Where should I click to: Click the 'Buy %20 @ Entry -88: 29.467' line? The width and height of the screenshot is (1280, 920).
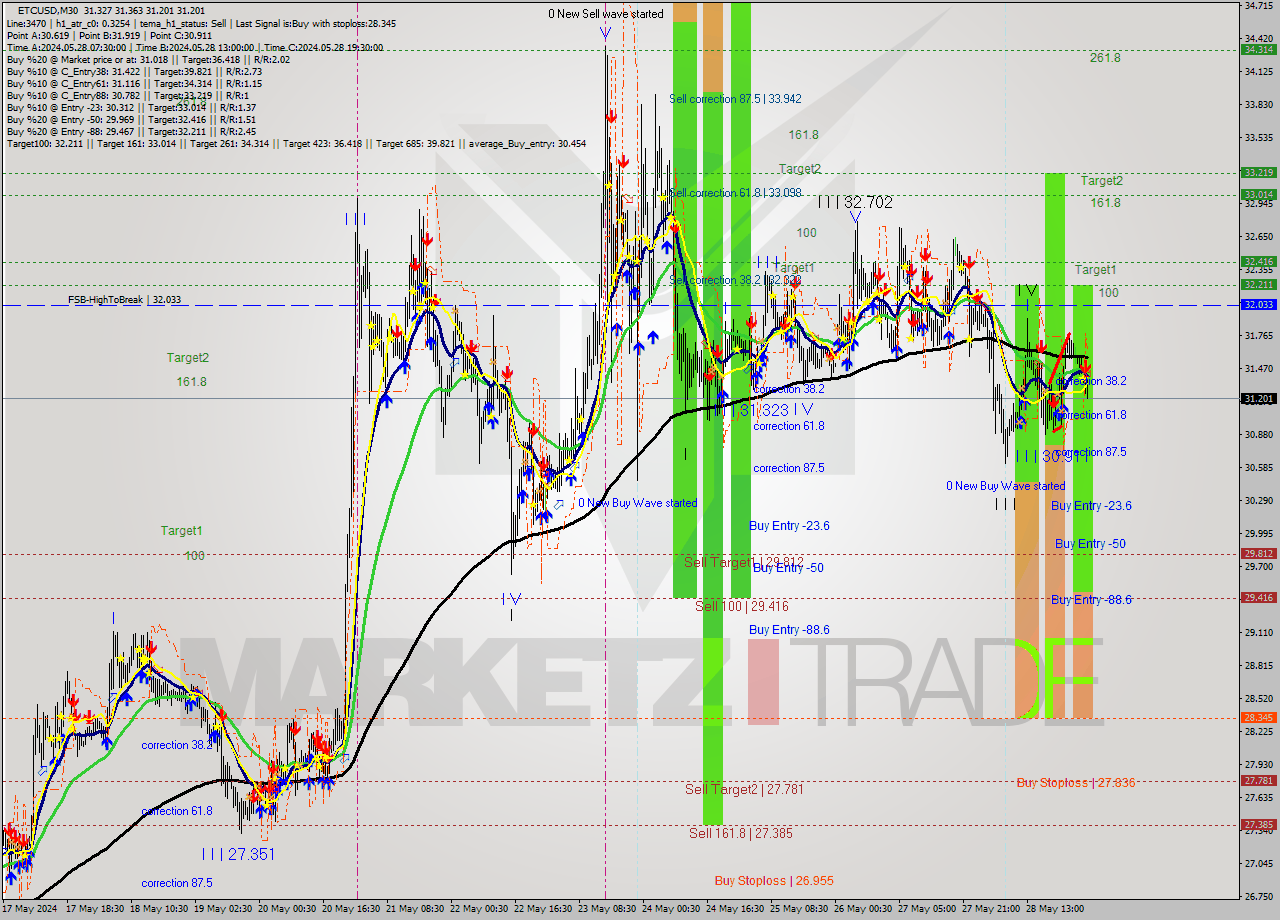(x=131, y=132)
